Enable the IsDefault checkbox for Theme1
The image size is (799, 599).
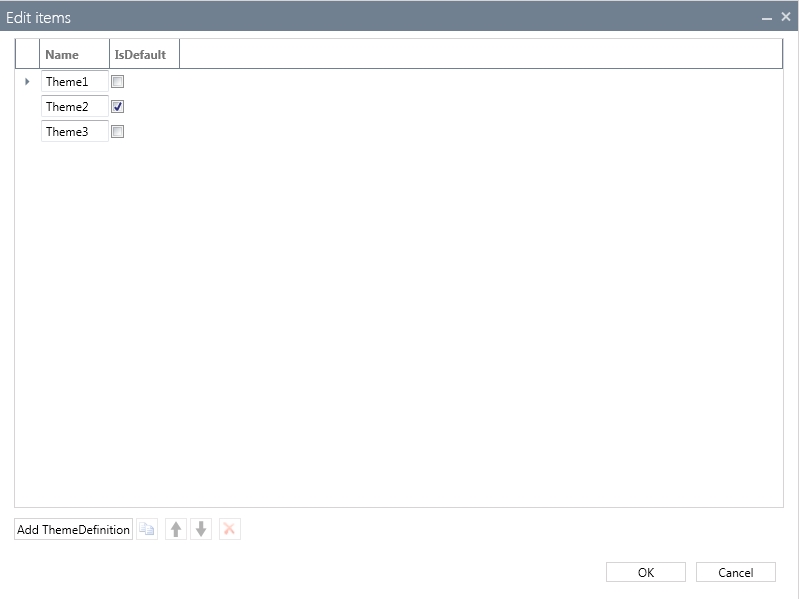[x=118, y=82]
